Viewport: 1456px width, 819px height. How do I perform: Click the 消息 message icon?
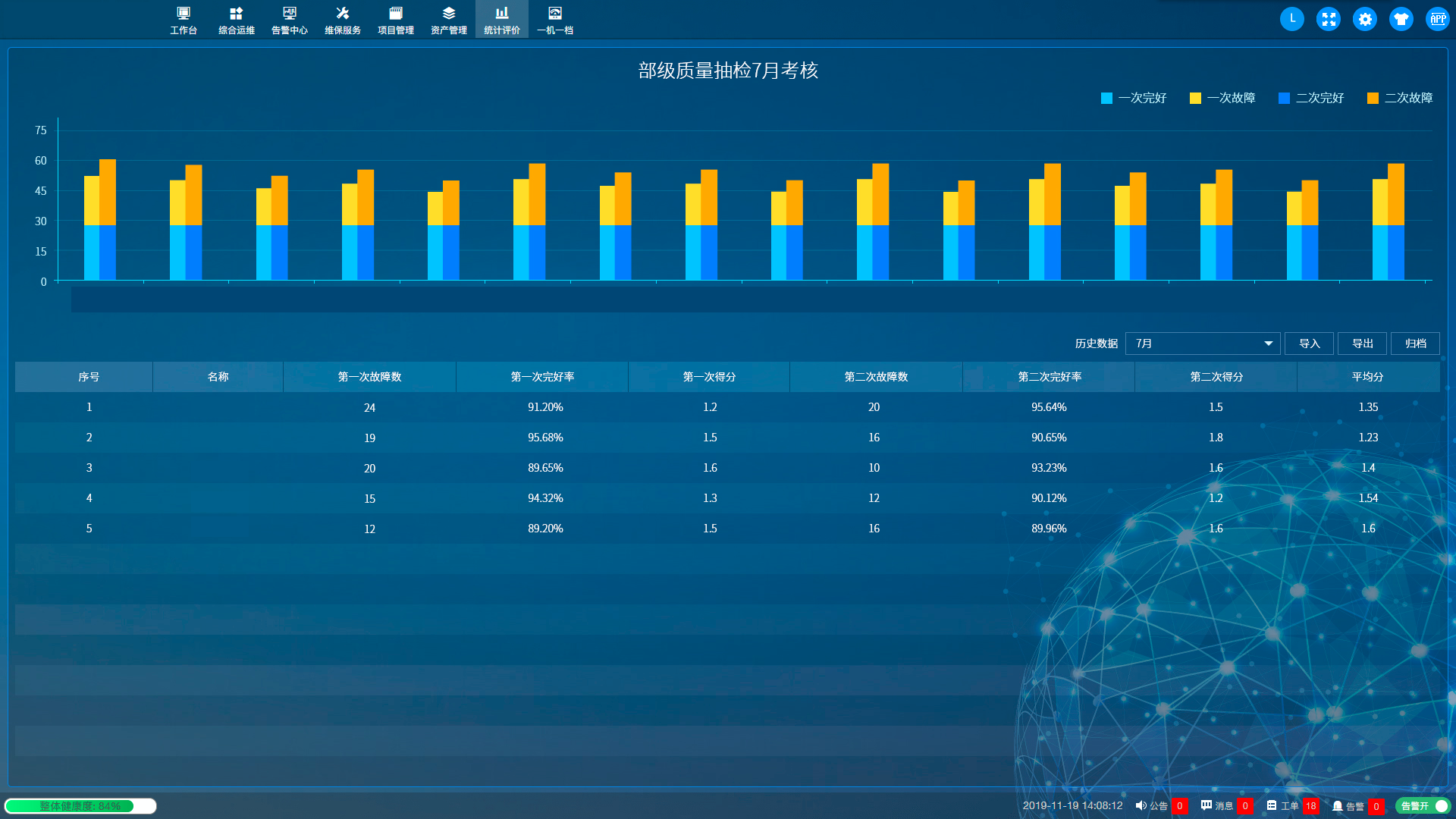pos(1206,805)
